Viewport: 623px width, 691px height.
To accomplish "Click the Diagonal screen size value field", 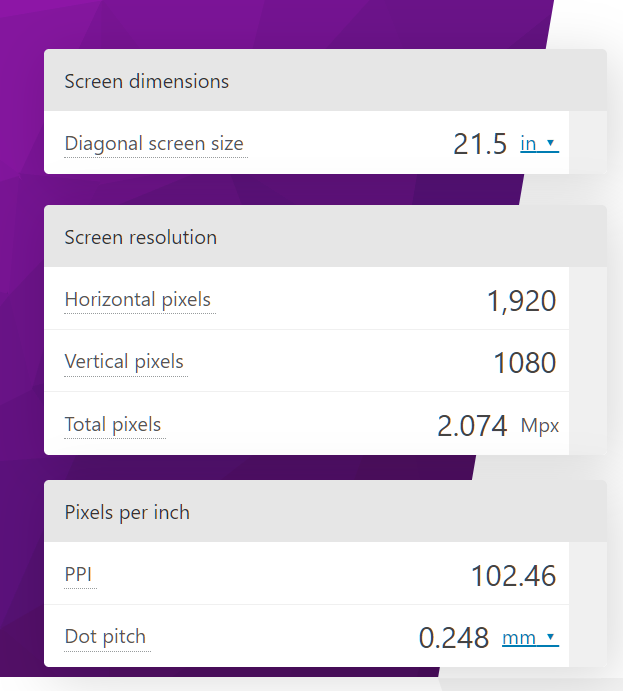I will (480, 144).
